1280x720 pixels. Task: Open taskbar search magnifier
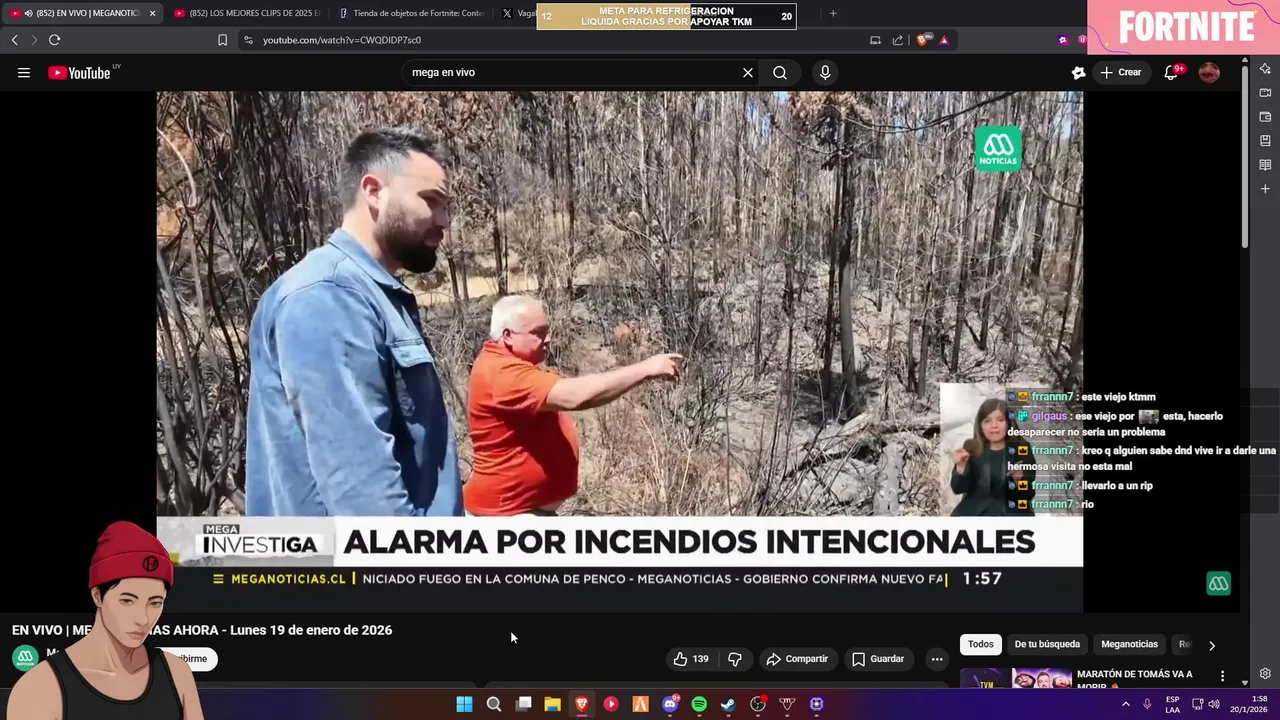(494, 704)
